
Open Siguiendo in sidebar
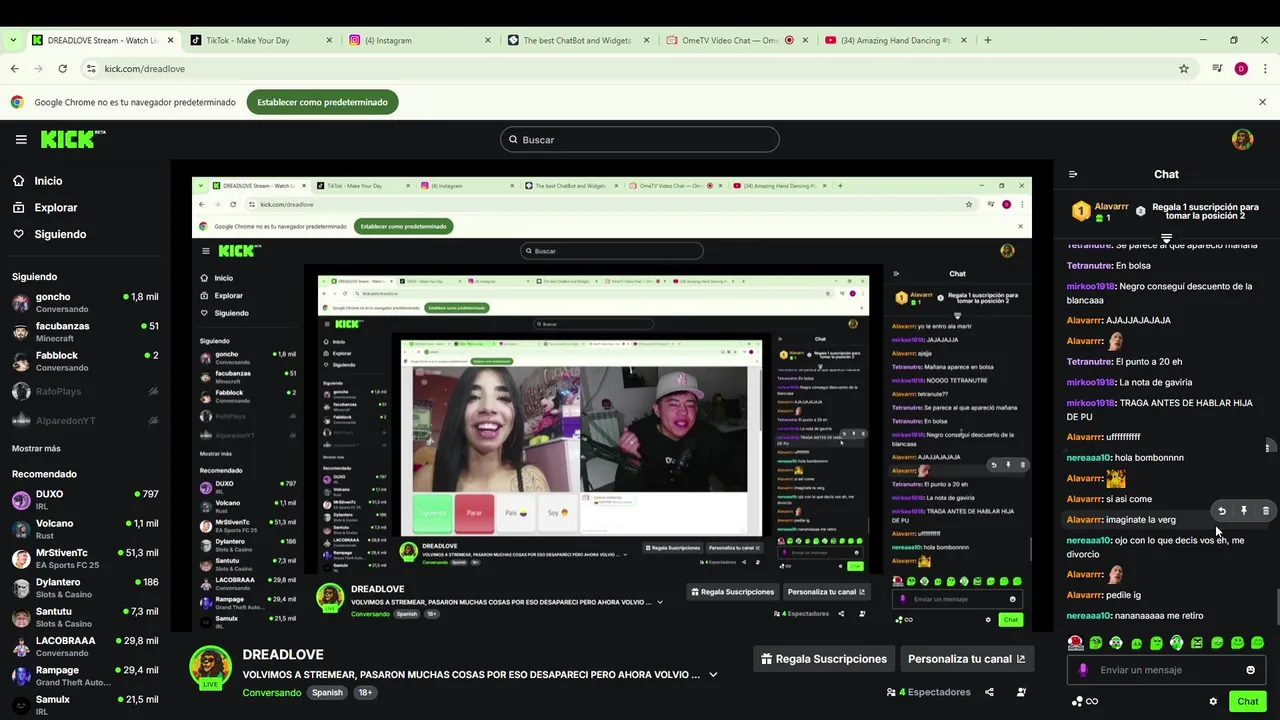click(x=60, y=234)
